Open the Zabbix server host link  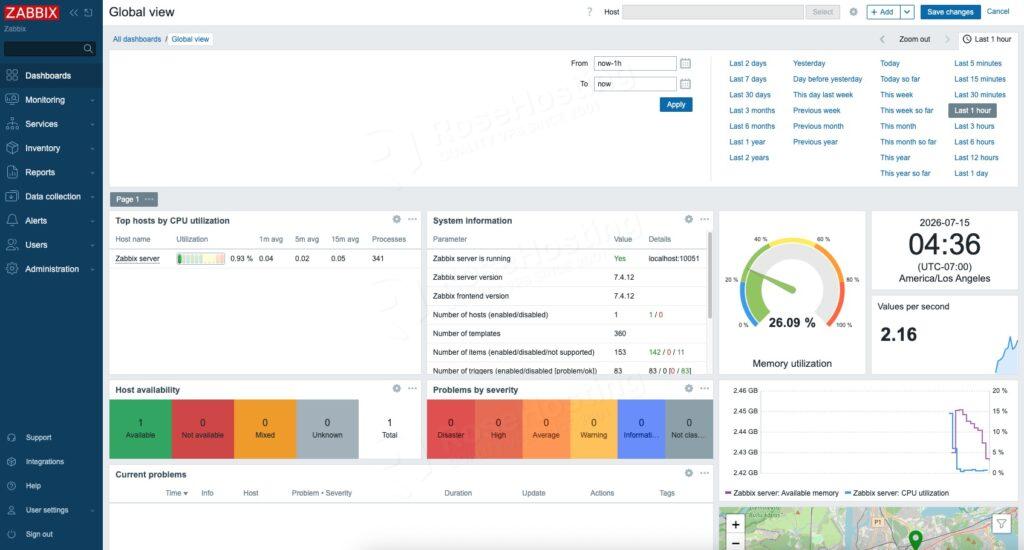[x=137, y=259]
